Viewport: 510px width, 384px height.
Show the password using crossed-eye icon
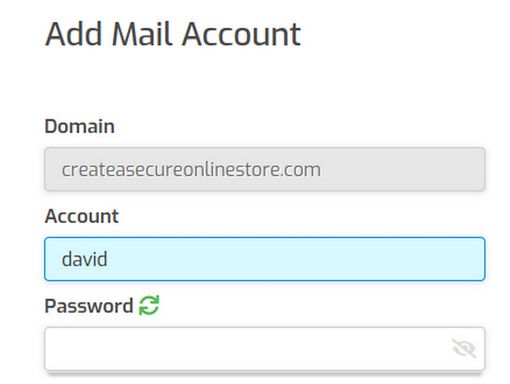(464, 348)
